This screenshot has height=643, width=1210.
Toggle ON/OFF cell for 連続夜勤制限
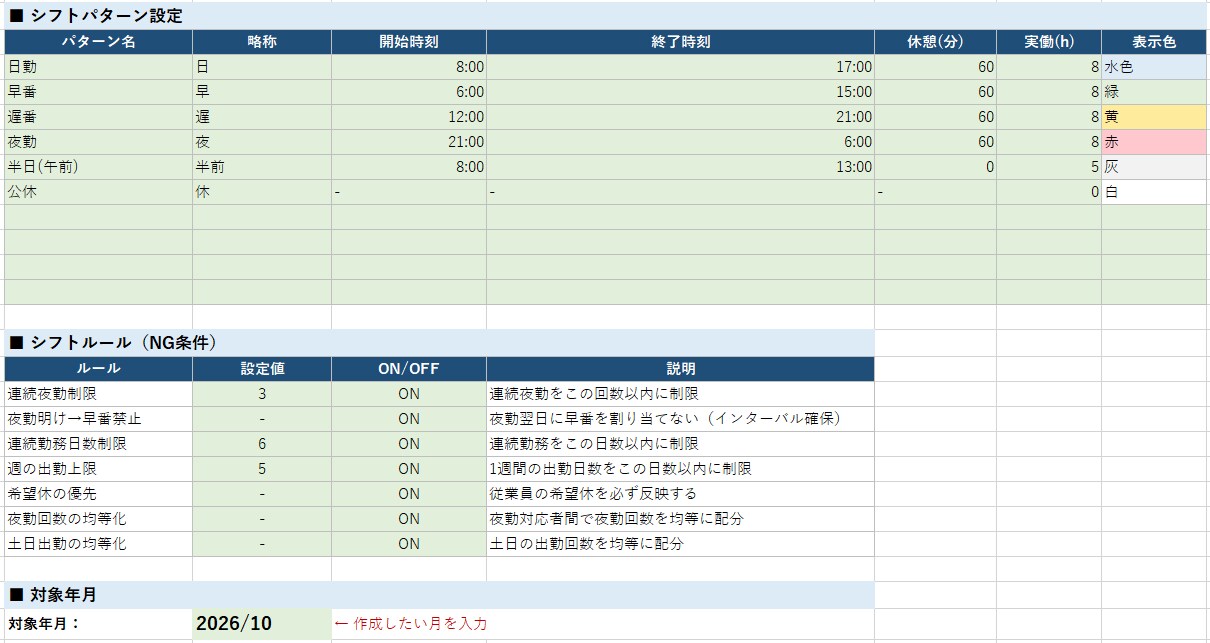click(409, 394)
